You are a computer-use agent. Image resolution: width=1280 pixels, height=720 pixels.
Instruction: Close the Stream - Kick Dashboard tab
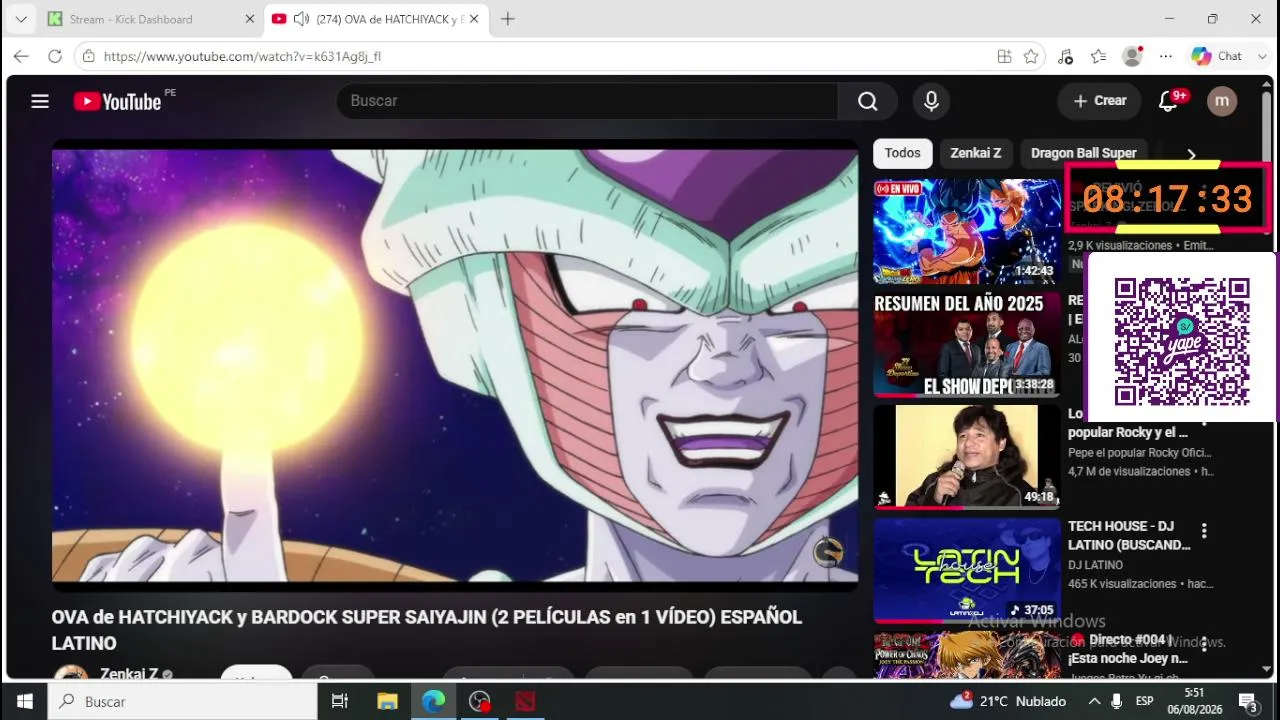point(249,19)
